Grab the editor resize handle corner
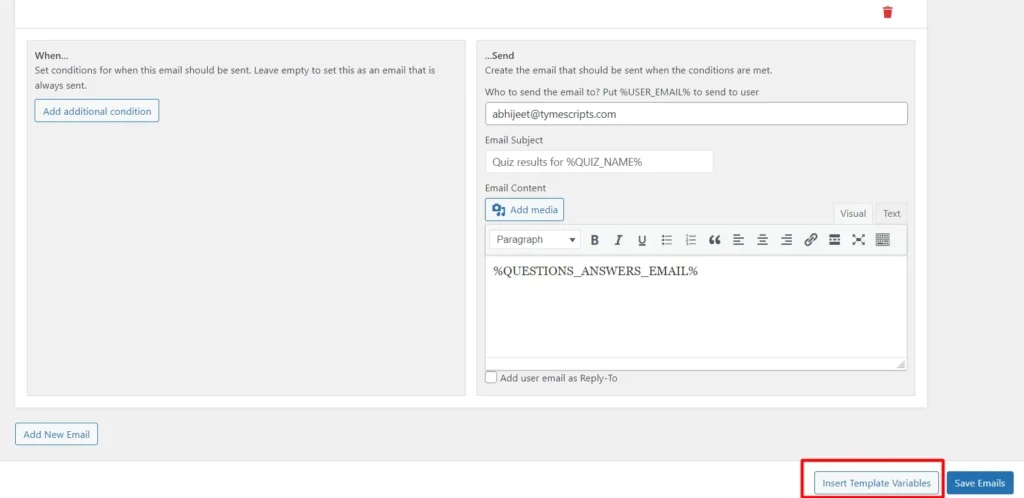The height and width of the screenshot is (498, 1024). pos(901,365)
